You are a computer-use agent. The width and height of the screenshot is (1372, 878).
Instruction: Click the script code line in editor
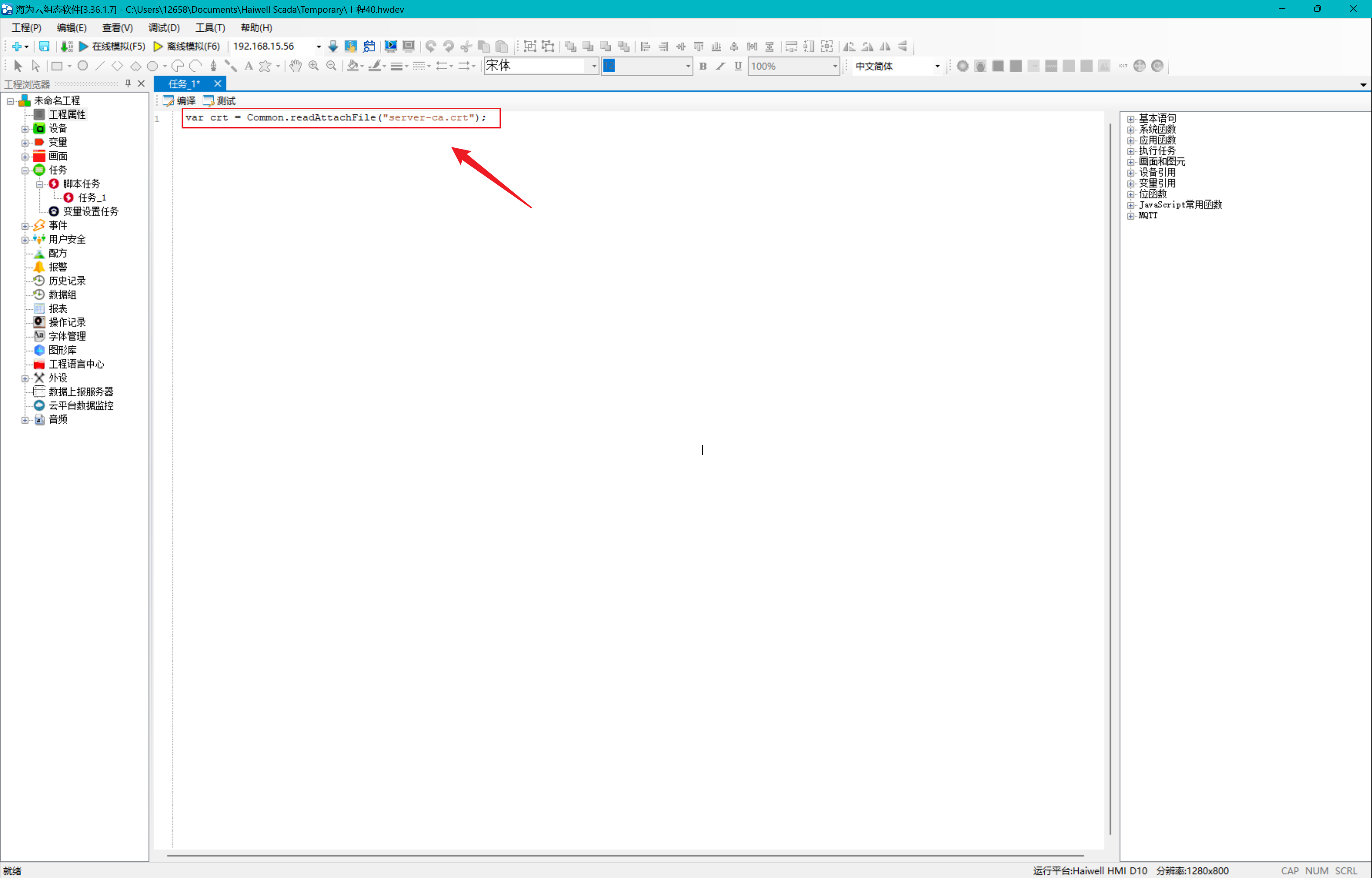coord(336,117)
